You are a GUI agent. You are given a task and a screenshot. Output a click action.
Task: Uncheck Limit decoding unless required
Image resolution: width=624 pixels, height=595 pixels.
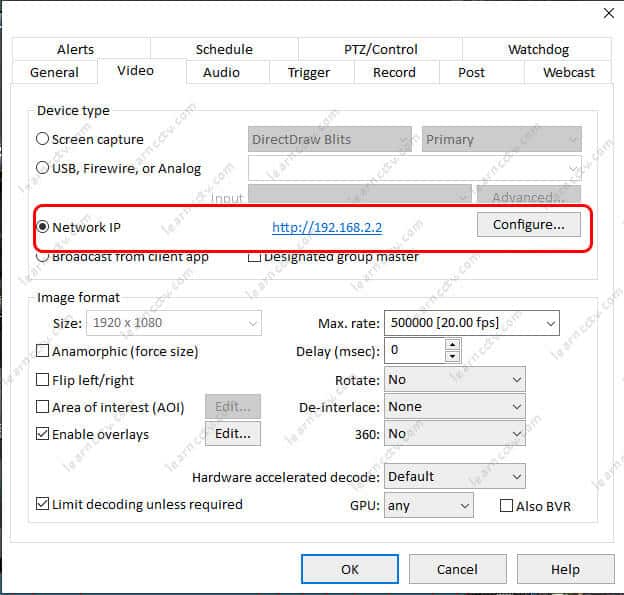[x=43, y=505]
